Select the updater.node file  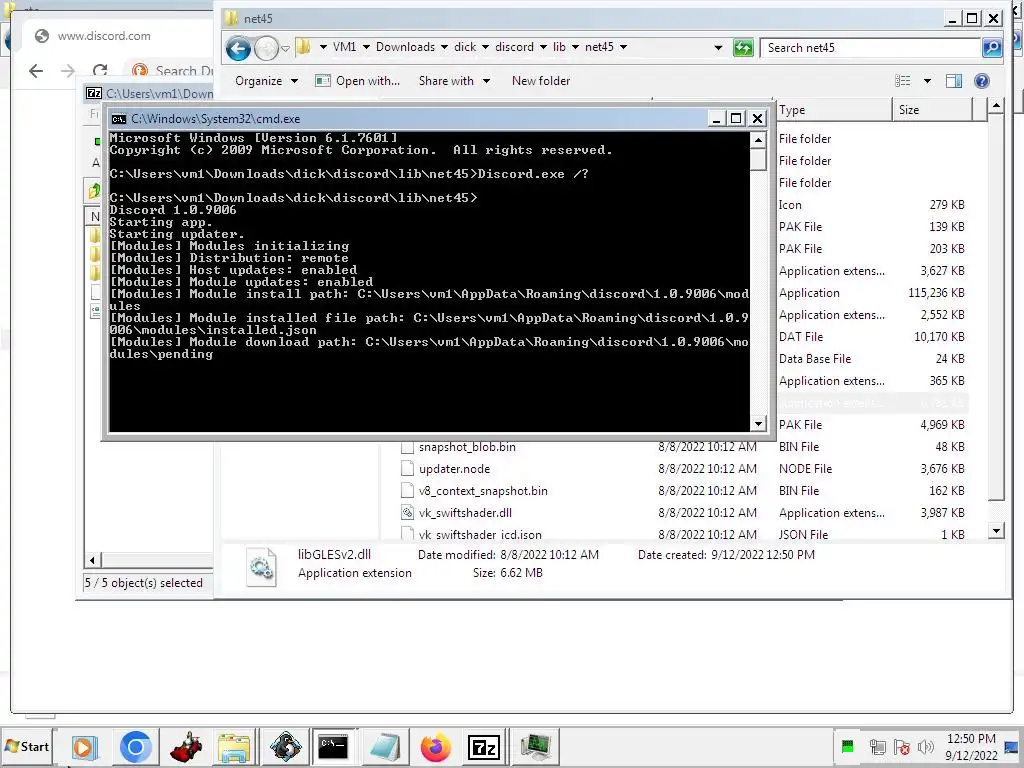455,469
